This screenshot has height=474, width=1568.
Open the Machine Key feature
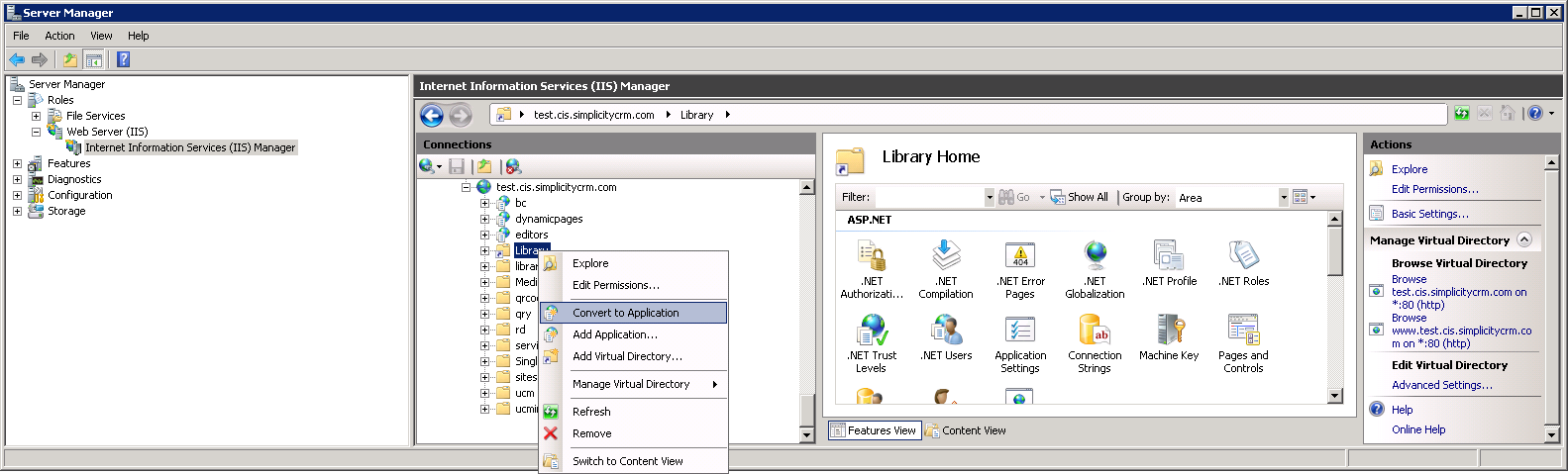coord(1169,337)
